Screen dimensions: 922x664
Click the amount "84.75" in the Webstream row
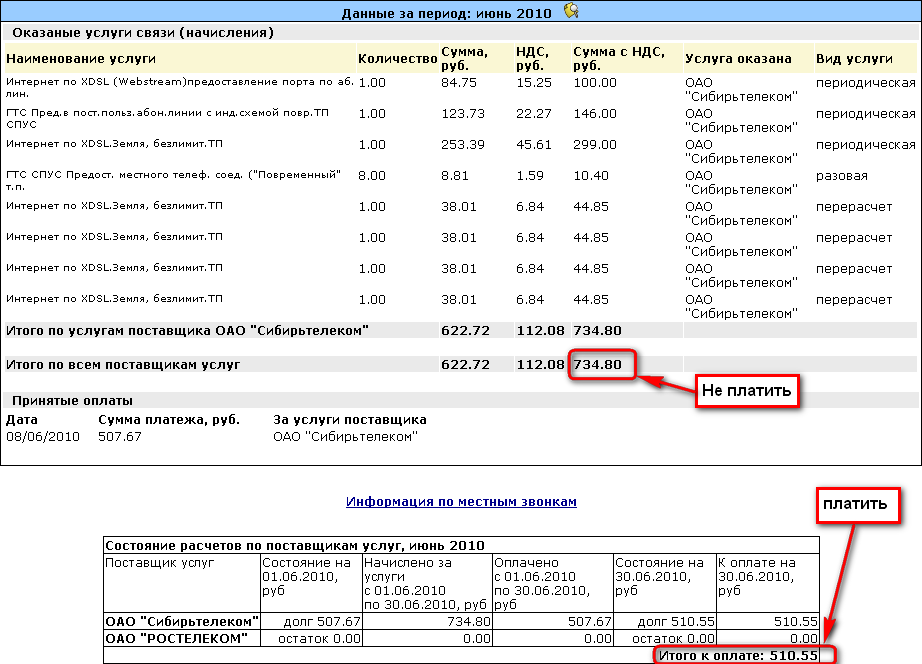459,83
